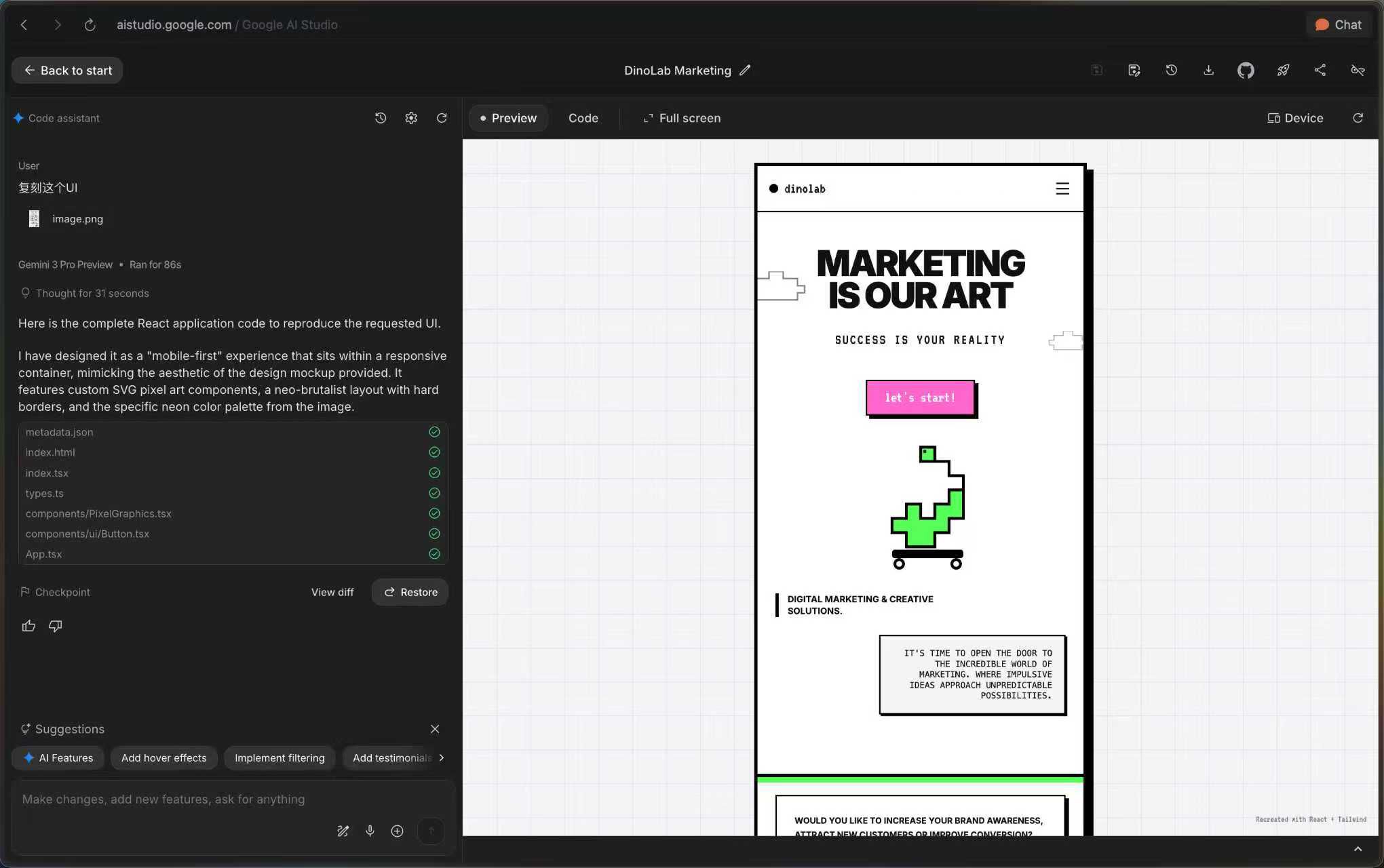
Task: Open Code assistant settings gear
Action: point(411,118)
